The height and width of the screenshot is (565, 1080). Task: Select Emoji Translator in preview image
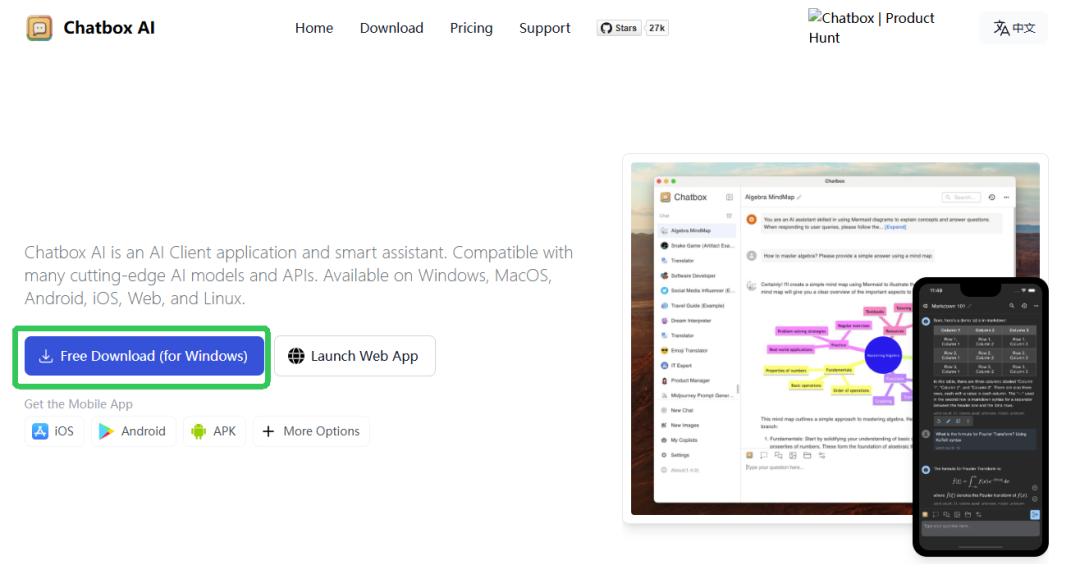click(x=689, y=351)
